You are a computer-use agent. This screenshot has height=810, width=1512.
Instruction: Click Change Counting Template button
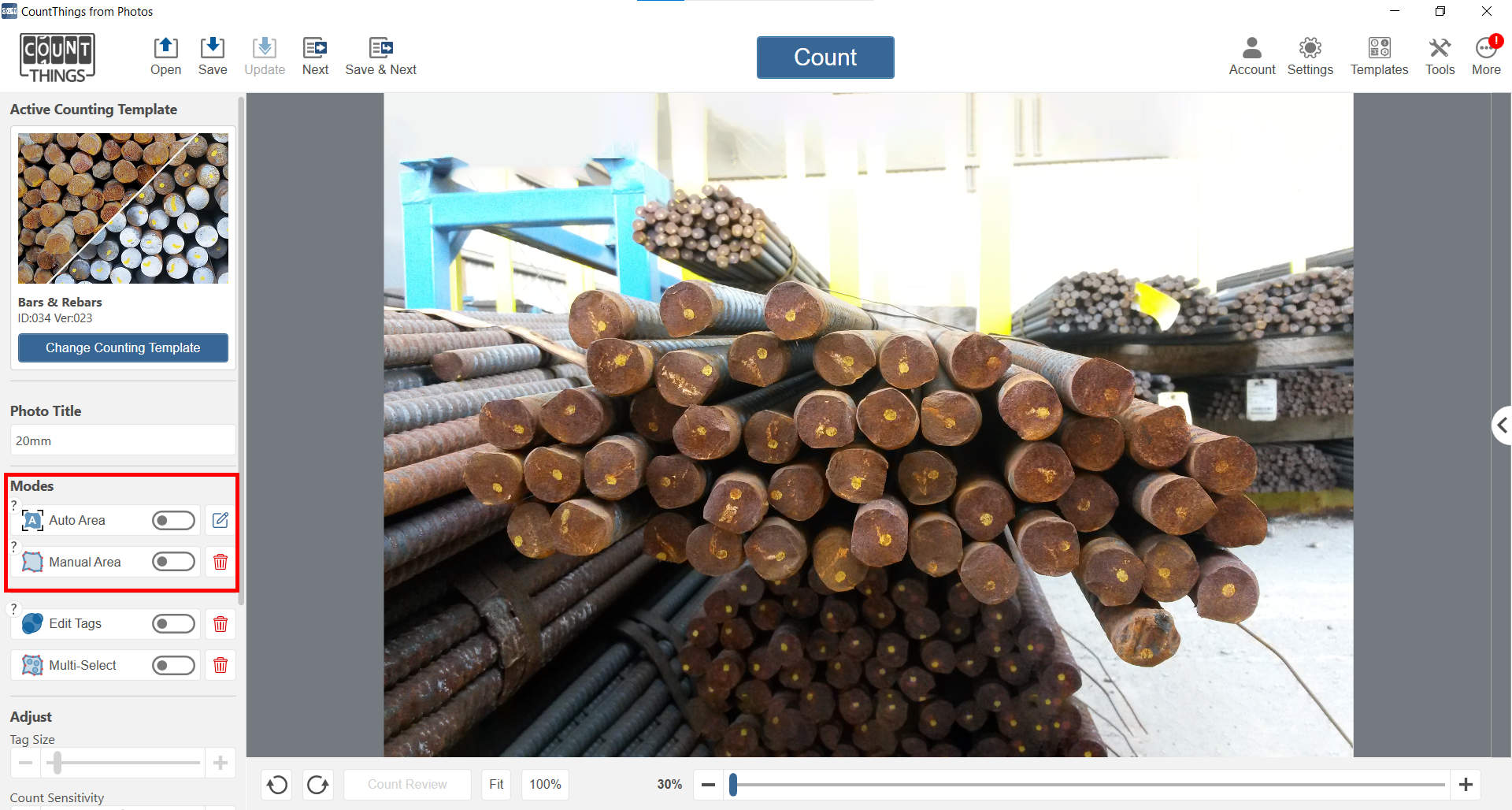(123, 347)
